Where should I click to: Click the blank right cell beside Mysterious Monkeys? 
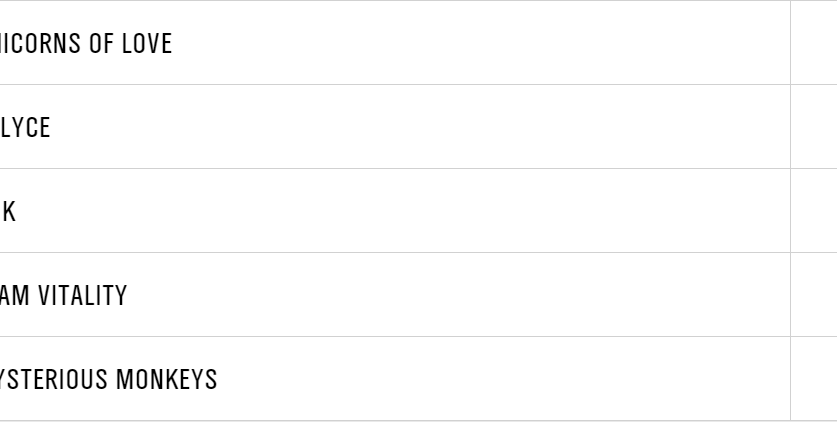tap(813, 379)
